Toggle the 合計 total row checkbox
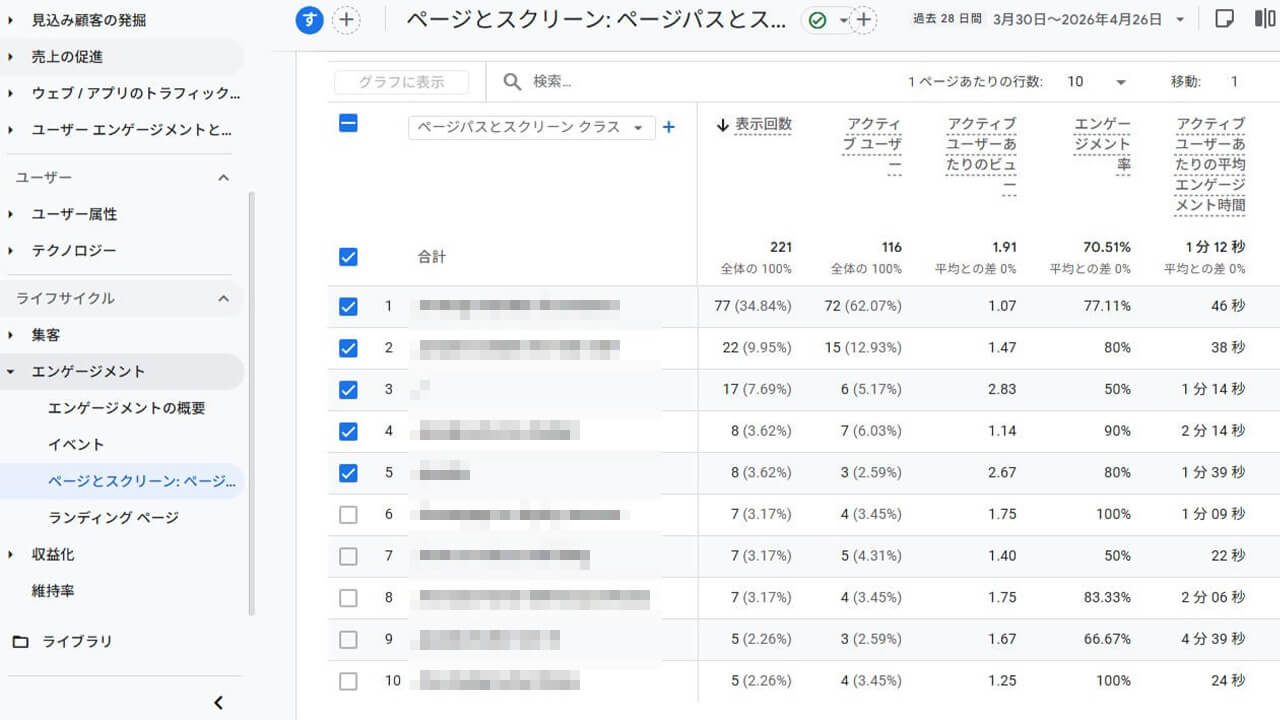 pyautogui.click(x=348, y=257)
